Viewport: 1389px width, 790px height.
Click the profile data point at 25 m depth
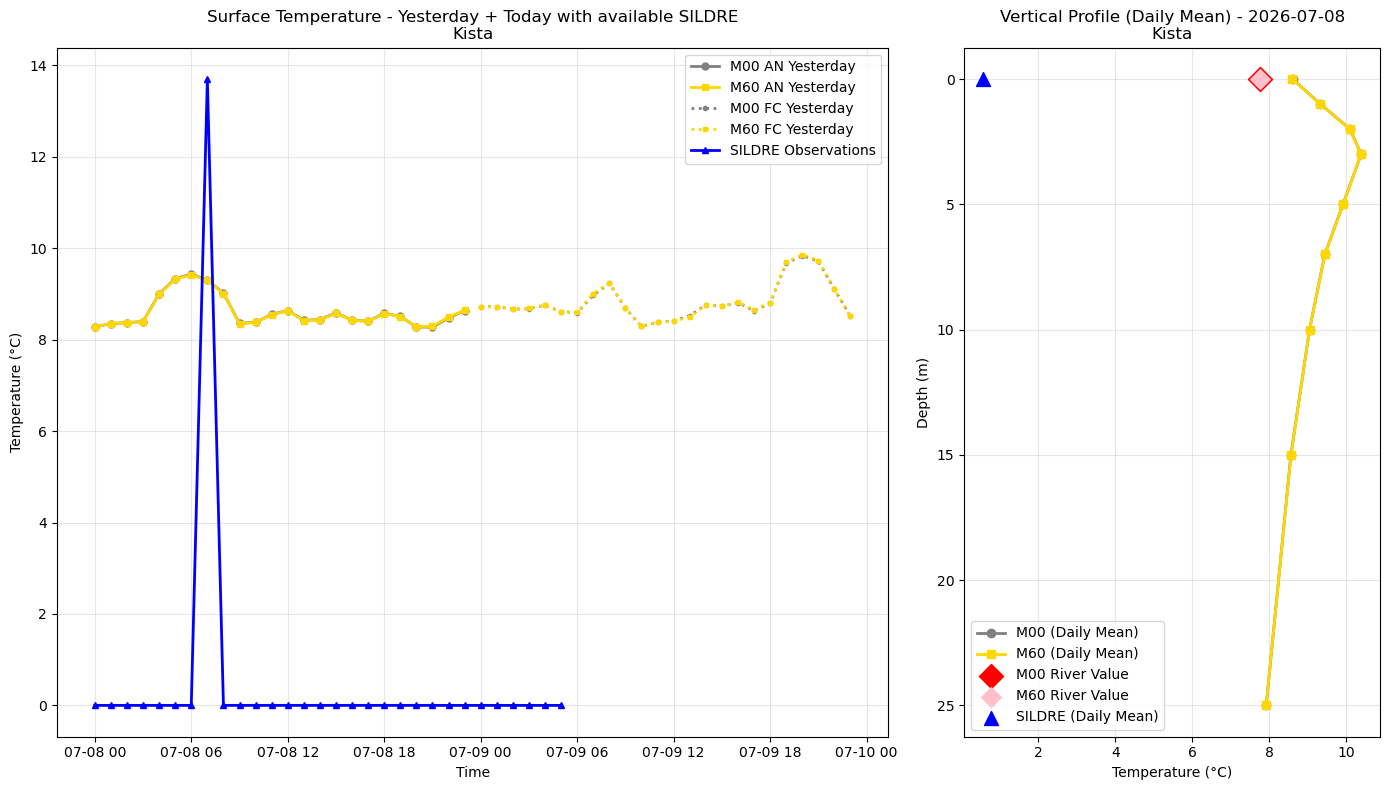pos(1266,705)
